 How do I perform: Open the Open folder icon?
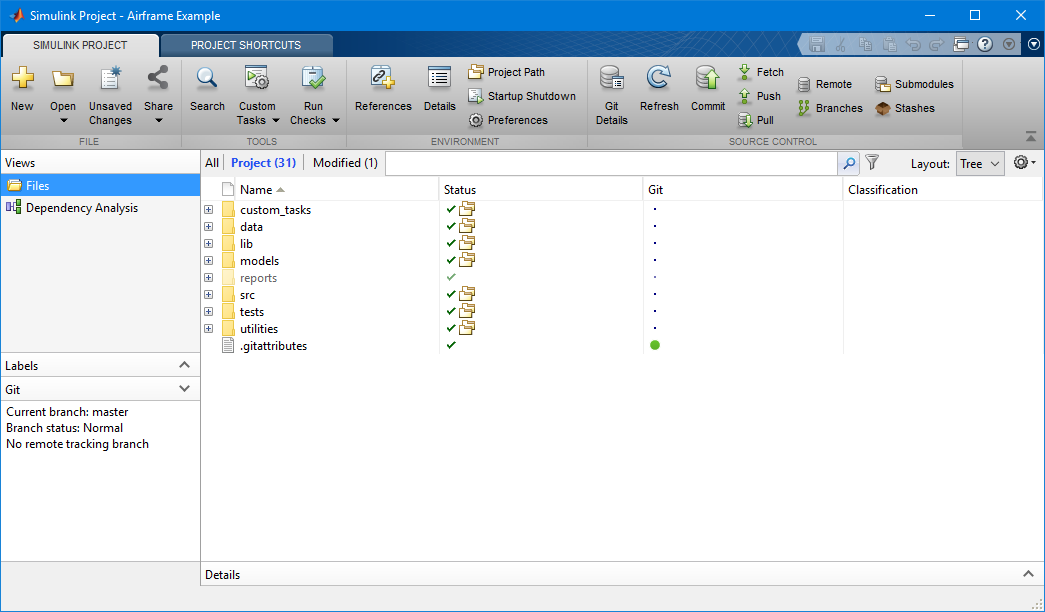coord(63,78)
